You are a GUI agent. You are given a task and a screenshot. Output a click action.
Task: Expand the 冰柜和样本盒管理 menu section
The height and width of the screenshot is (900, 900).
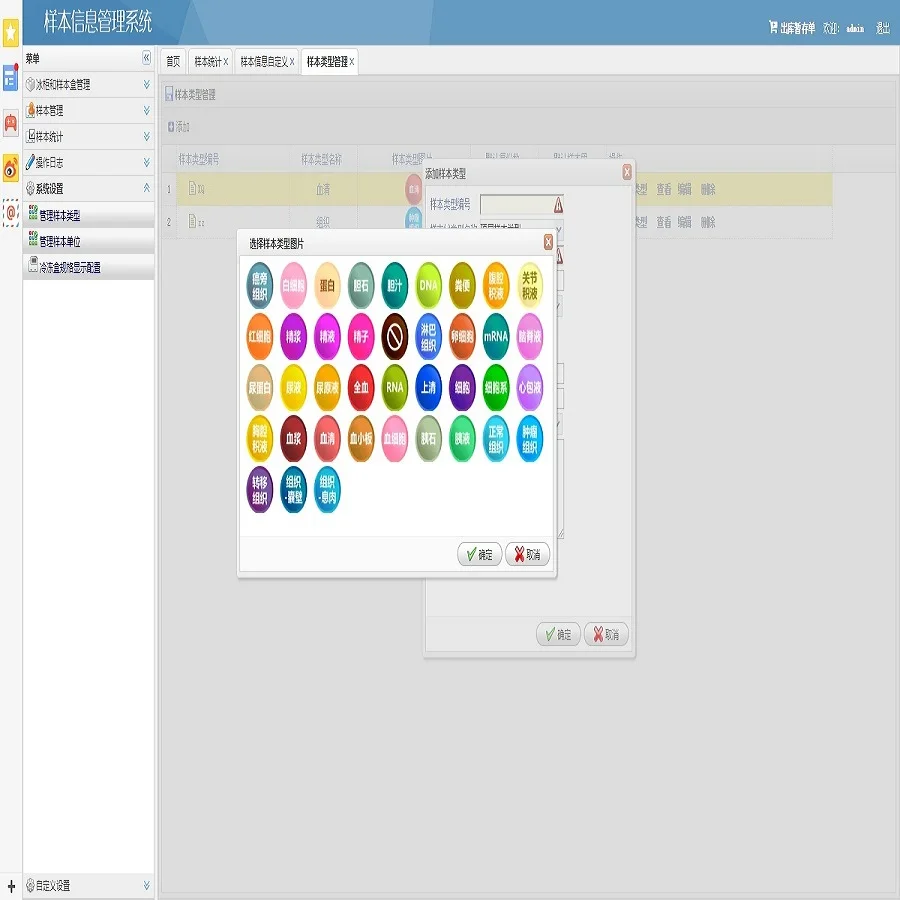(x=88, y=84)
